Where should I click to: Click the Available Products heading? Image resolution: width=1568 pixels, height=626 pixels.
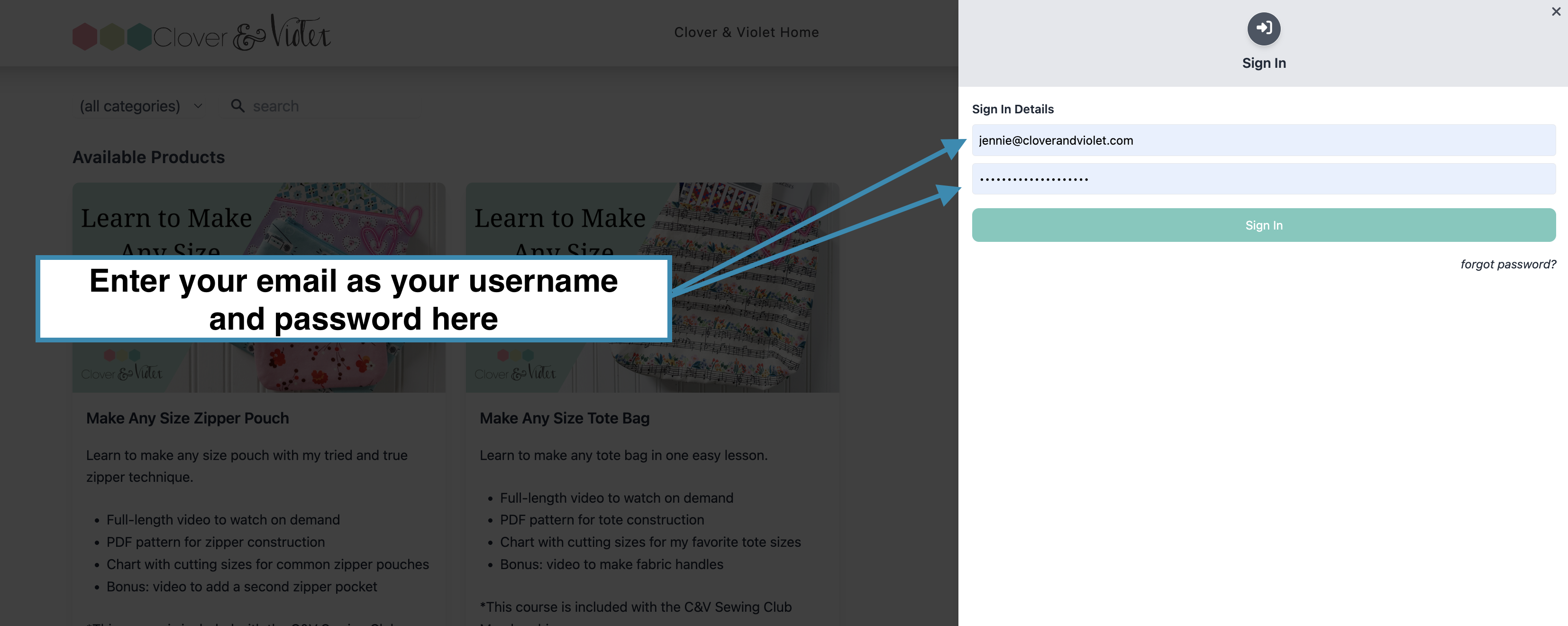pyautogui.click(x=148, y=157)
